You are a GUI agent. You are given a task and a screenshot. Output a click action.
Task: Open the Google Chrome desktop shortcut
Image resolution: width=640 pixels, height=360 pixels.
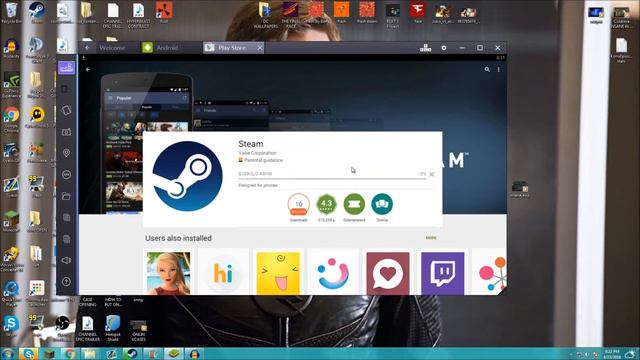[x=11, y=119]
